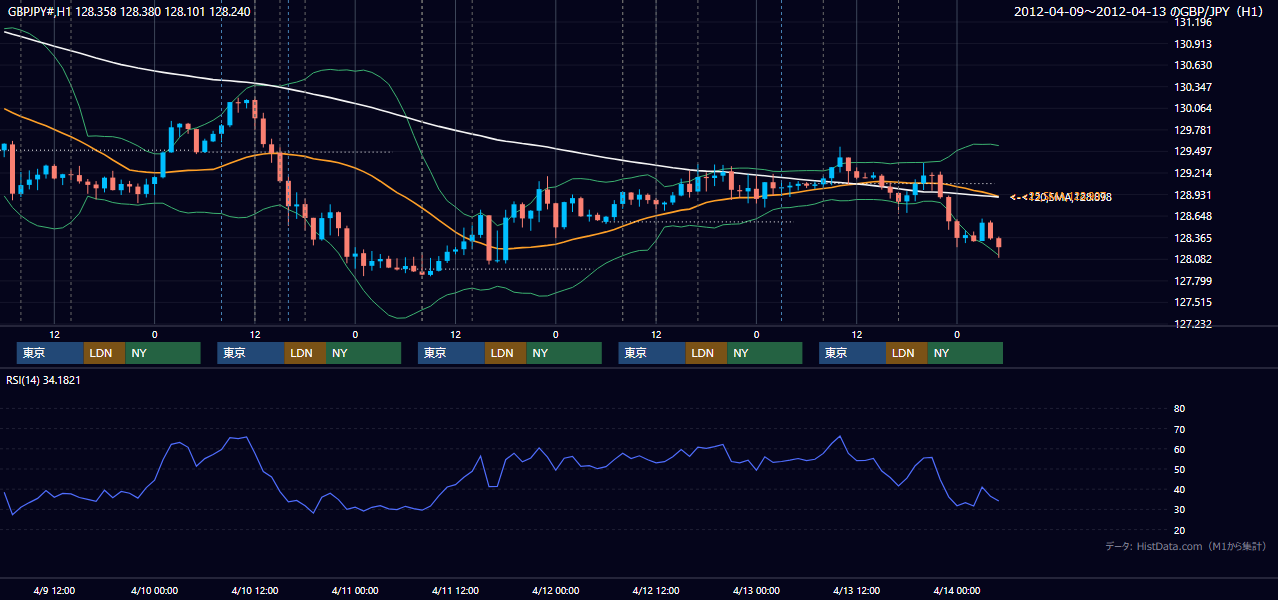Click the RSI 30 level label

[x=1179, y=509]
